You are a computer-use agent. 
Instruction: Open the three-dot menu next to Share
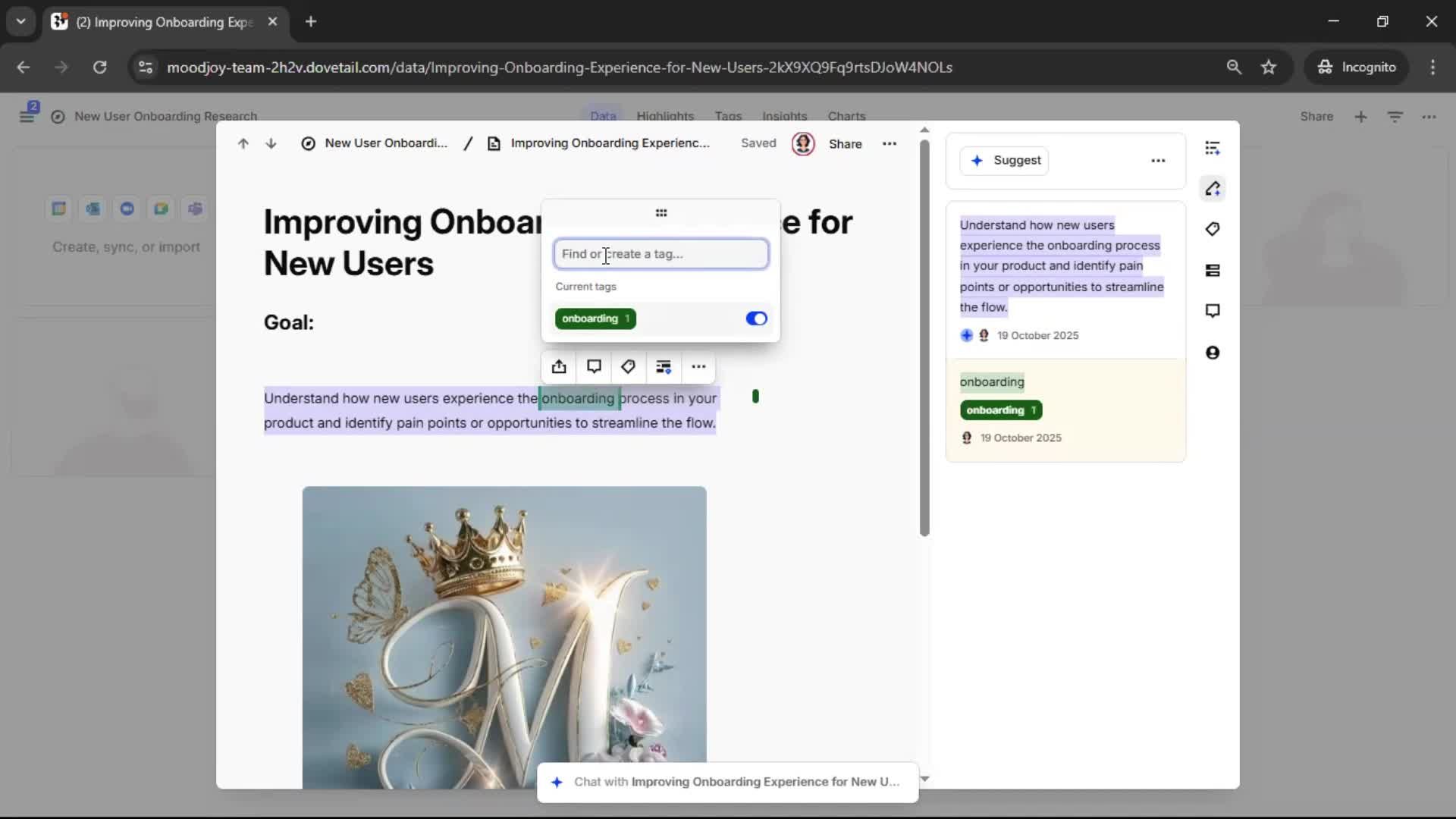point(889,143)
